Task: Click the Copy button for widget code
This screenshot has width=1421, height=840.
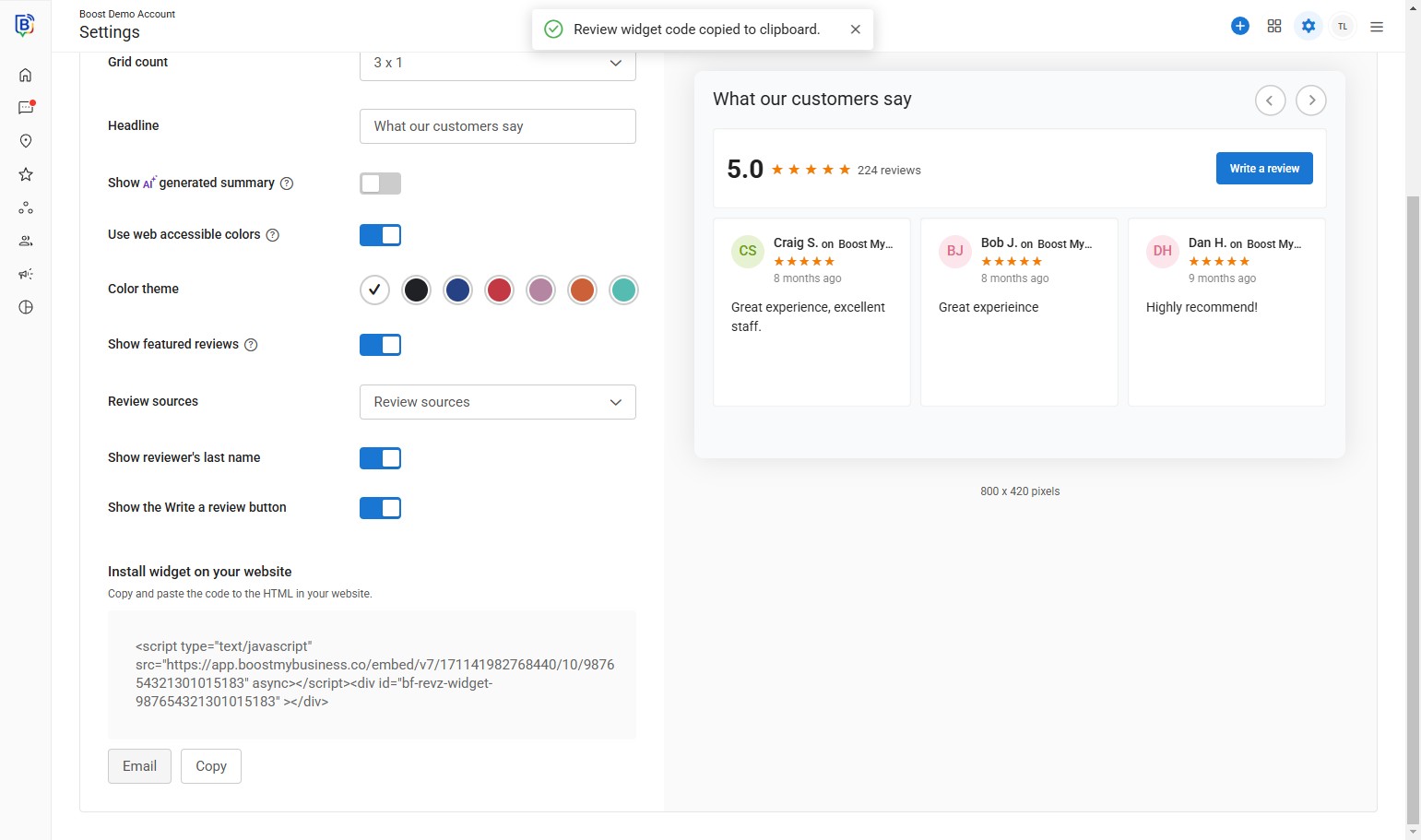Action: click(x=211, y=766)
